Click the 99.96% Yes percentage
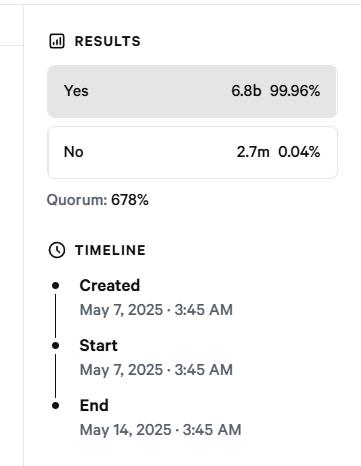This screenshot has width=361, height=466. [295, 91]
